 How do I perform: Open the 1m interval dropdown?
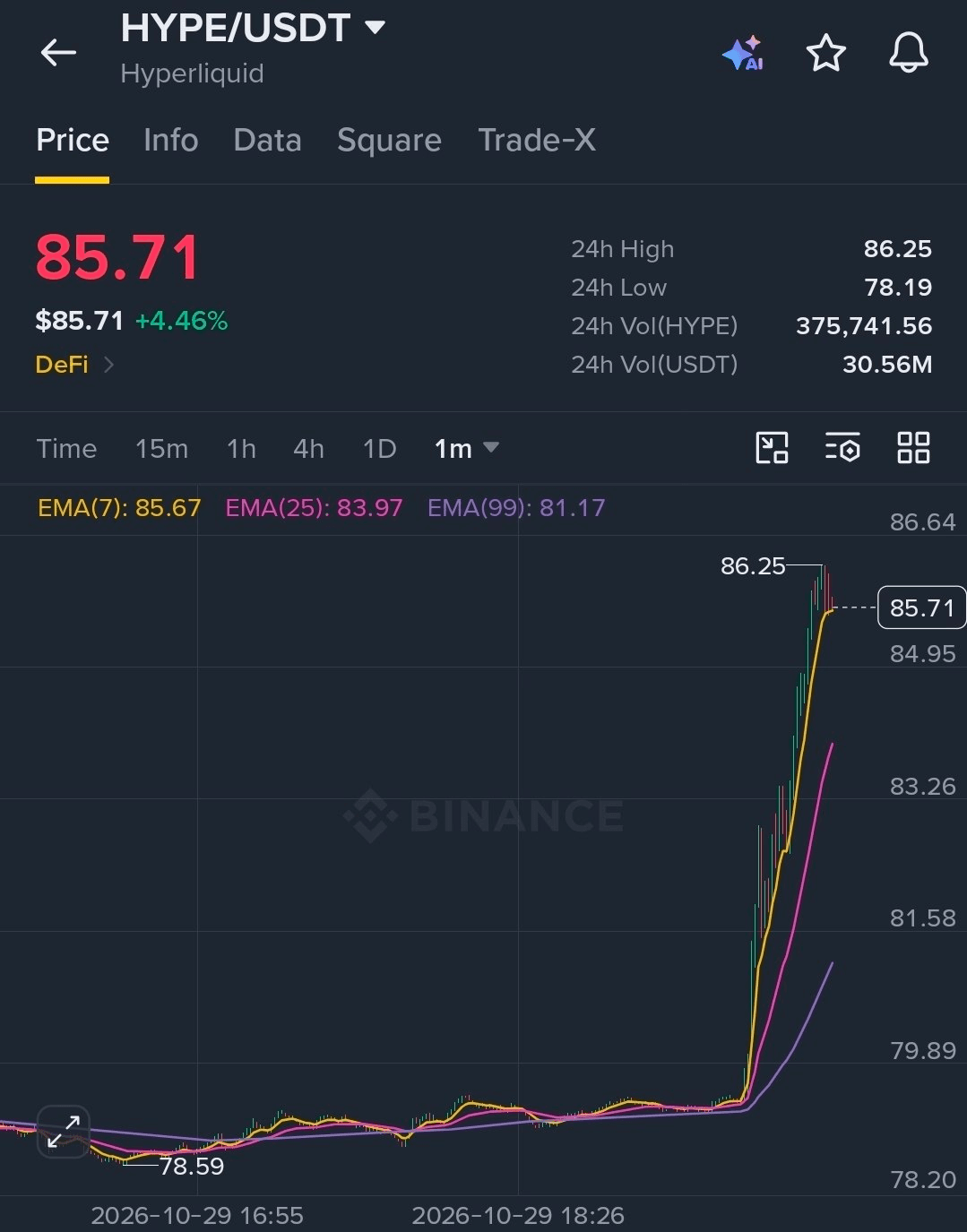(x=466, y=448)
